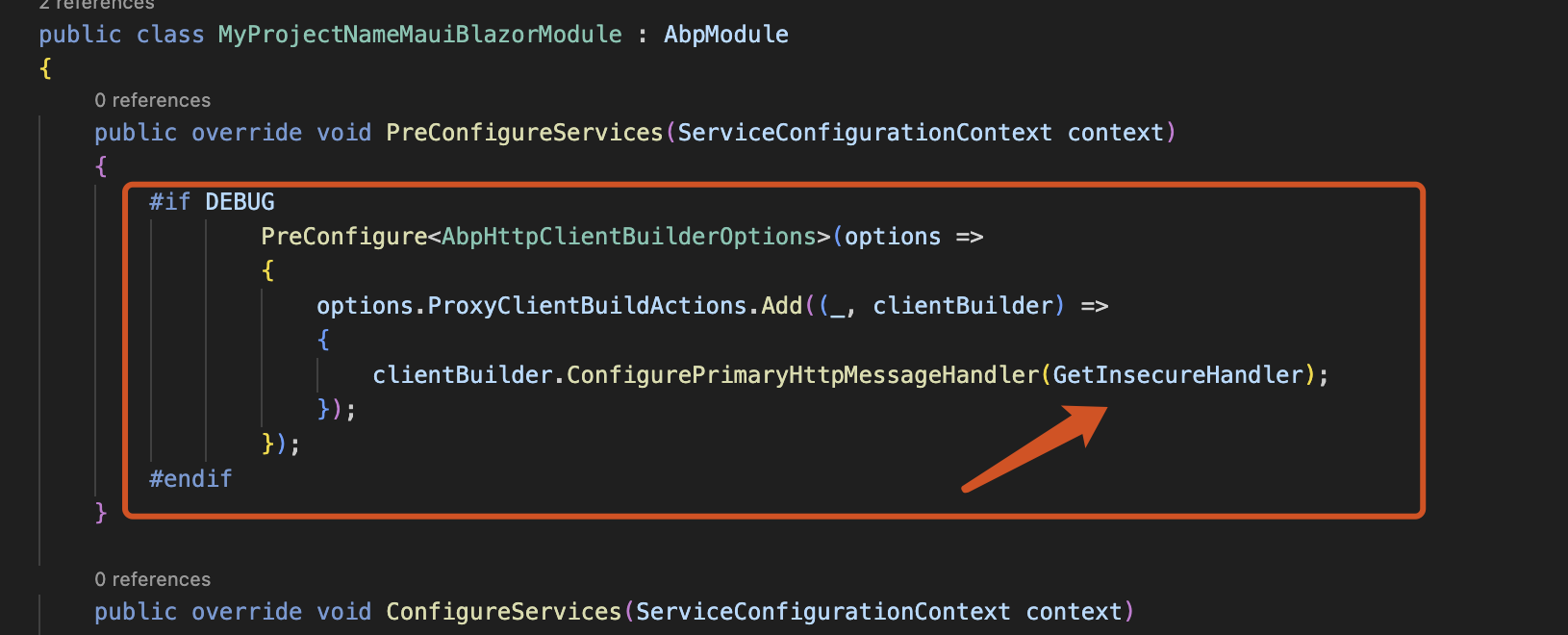Click the 0 references link above PreConfigureServices
Image resolution: width=1568 pixels, height=635 pixels.
click(x=152, y=100)
